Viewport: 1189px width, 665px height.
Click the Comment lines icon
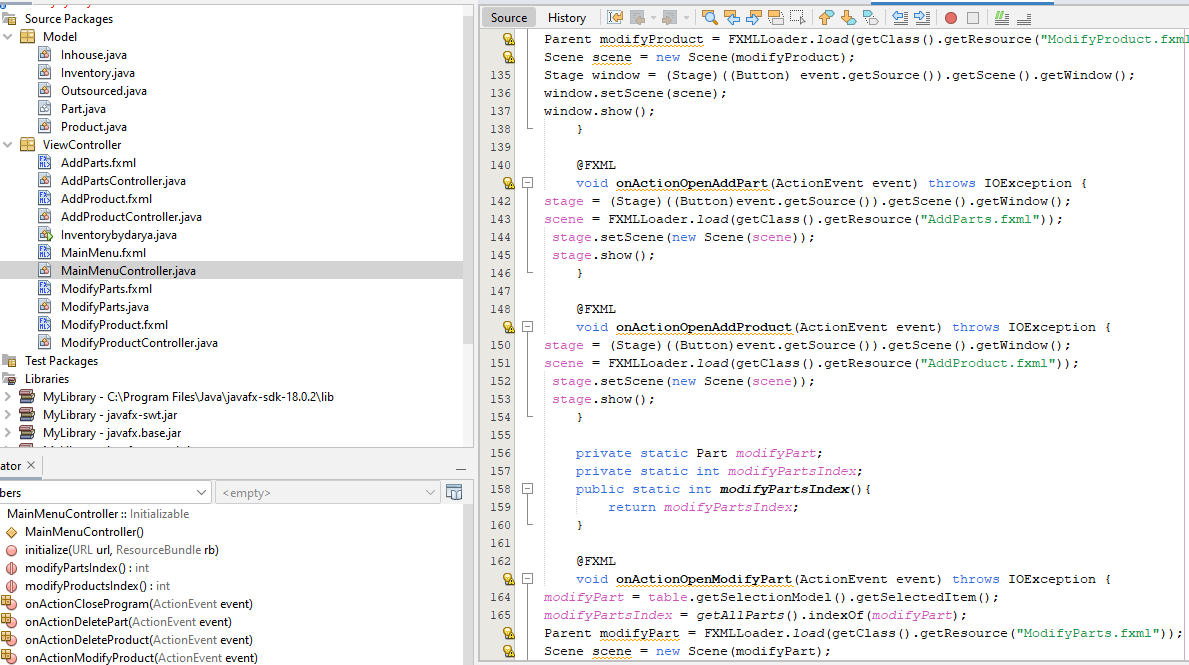click(1002, 17)
